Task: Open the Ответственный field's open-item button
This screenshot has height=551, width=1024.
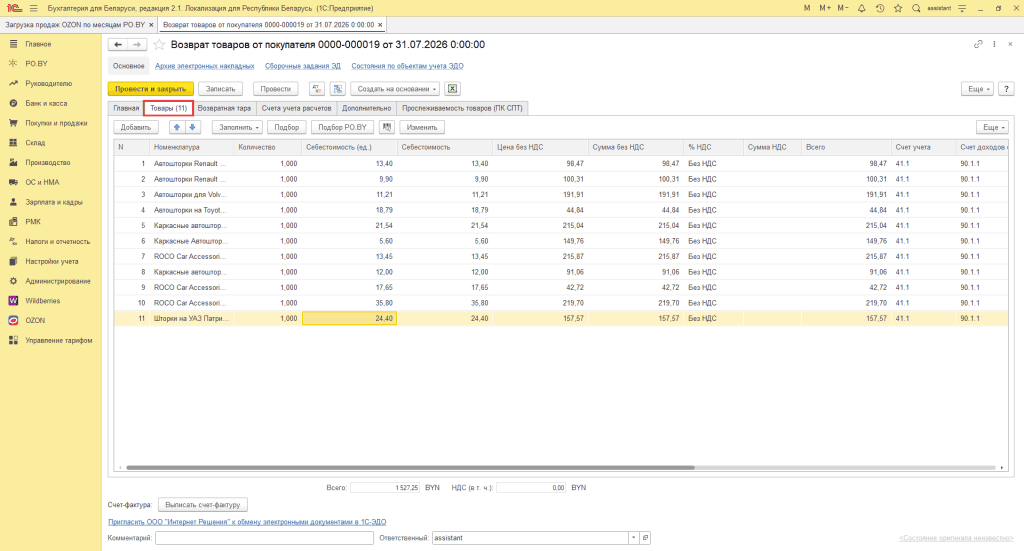Action: [x=645, y=538]
